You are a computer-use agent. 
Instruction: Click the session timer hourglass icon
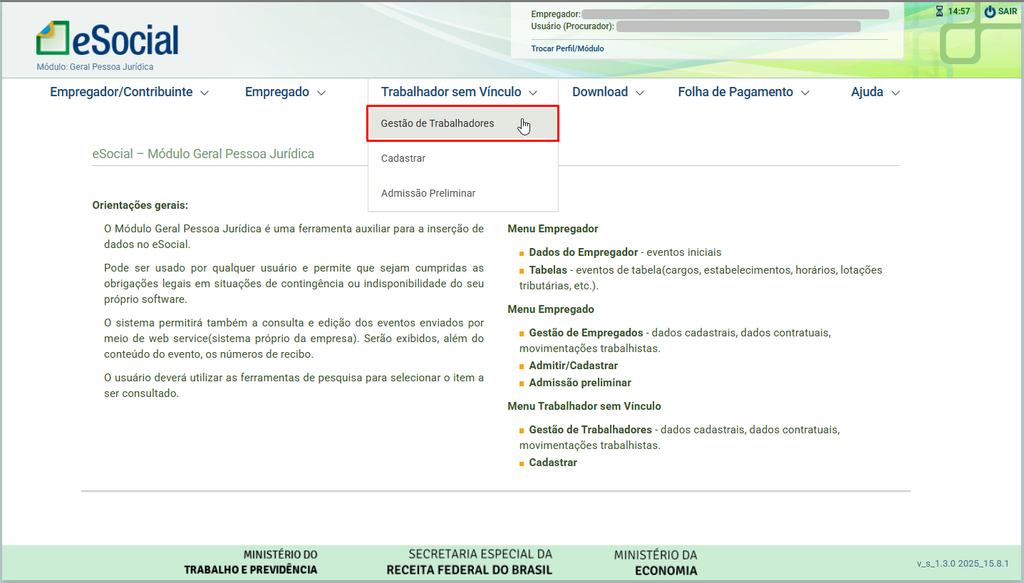click(x=939, y=11)
